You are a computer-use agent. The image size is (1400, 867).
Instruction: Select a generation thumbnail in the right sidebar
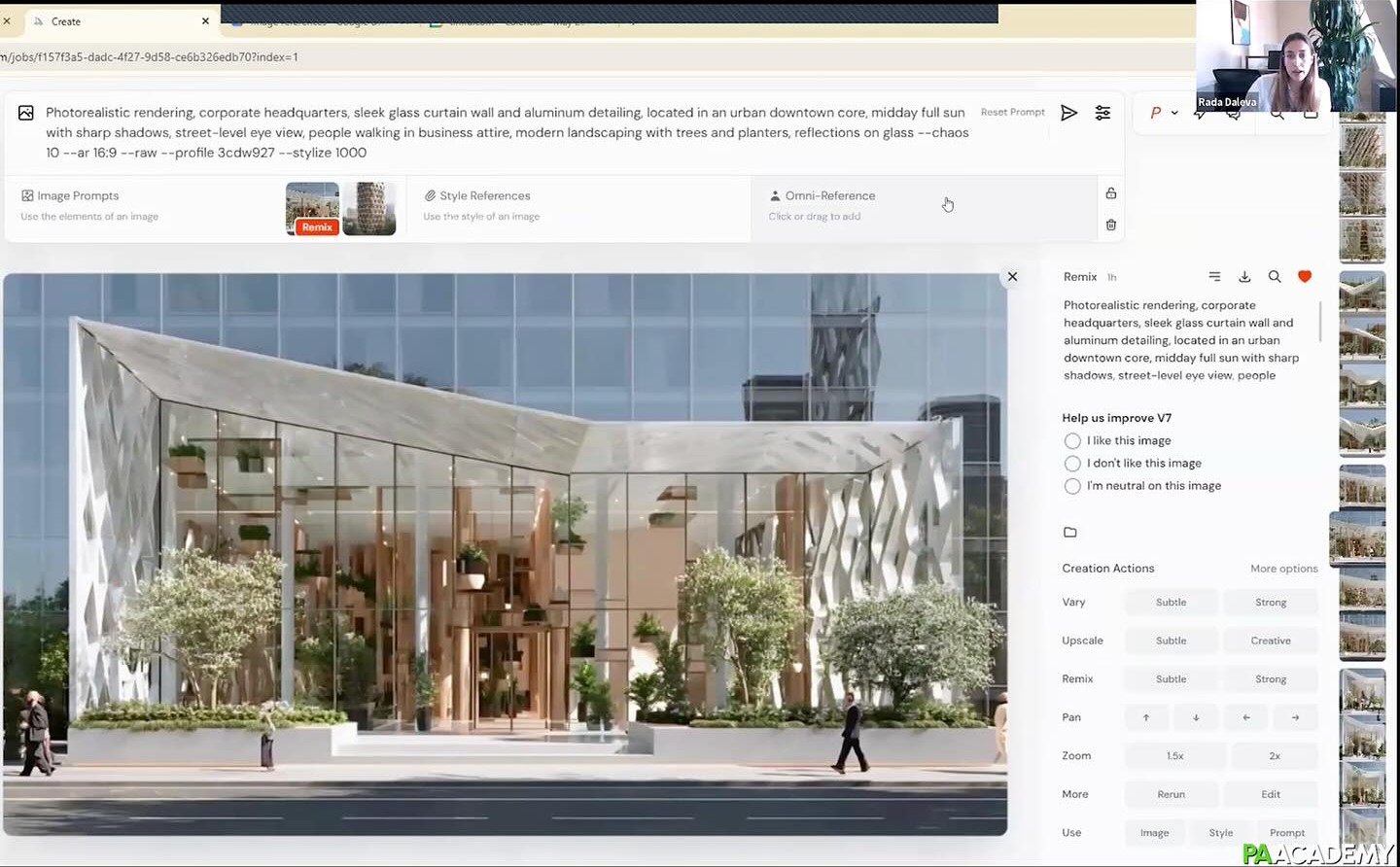[1362, 538]
